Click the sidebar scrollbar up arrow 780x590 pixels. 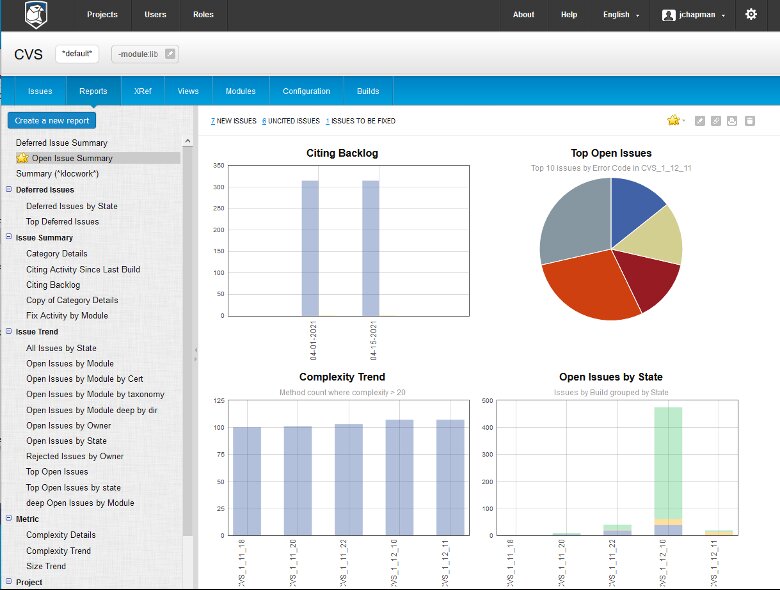[188, 141]
